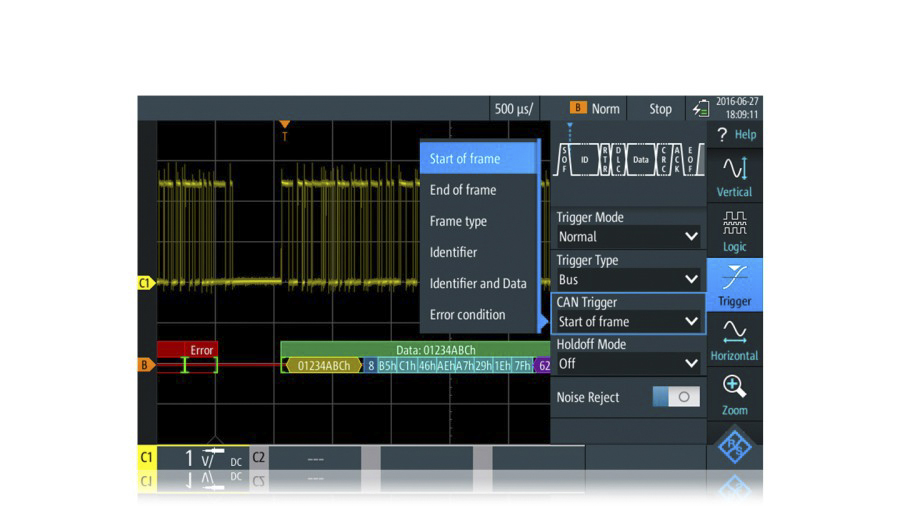The height and width of the screenshot is (506, 900).
Task: Choose Start of frame option
Action: [478, 159]
